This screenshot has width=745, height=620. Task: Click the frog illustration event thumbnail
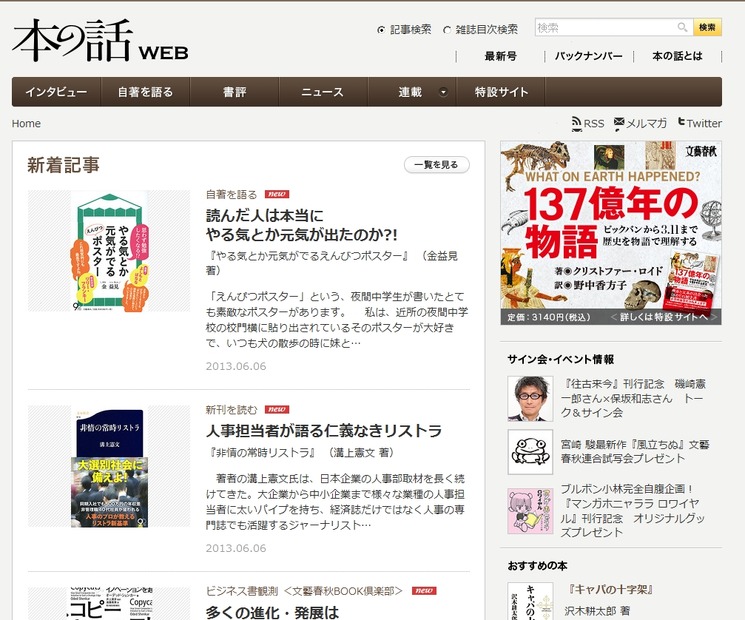[530, 452]
